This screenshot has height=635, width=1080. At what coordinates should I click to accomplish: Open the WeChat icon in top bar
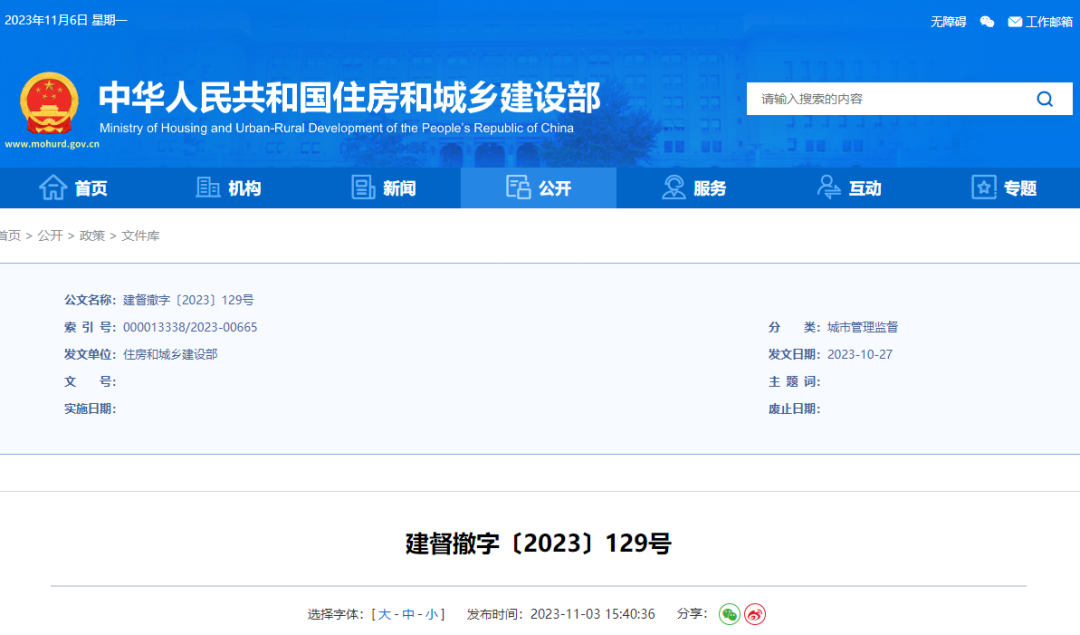tap(987, 22)
